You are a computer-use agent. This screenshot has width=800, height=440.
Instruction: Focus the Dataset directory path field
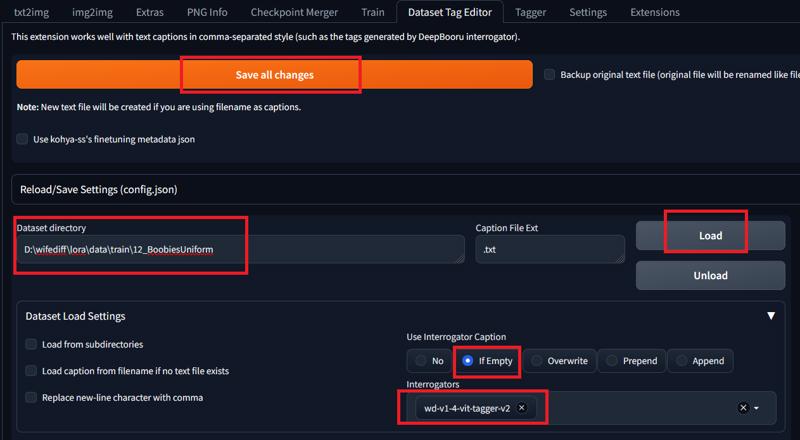[240, 249]
